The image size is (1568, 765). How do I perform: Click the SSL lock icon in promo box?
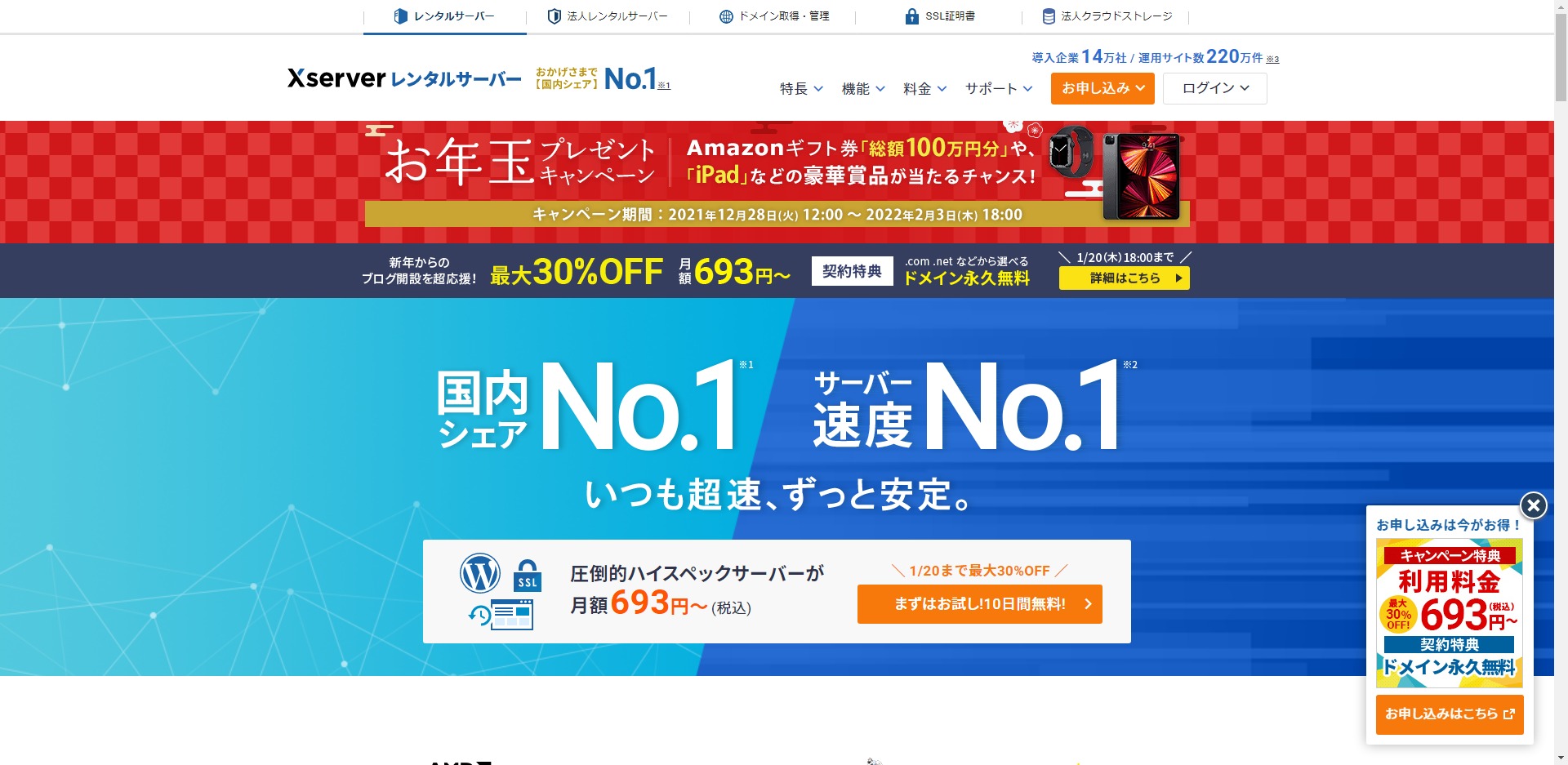click(528, 576)
